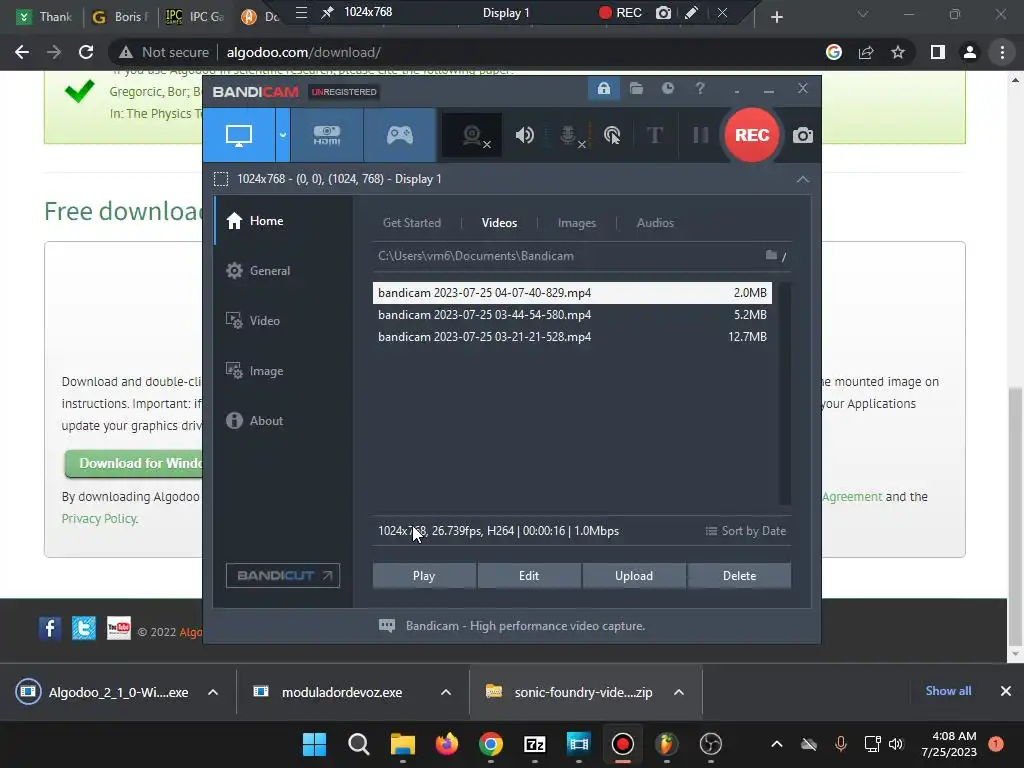The height and width of the screenshot is (768, 1024).
Task: Open scheduled recording clock icon
Action: point(667,88)
